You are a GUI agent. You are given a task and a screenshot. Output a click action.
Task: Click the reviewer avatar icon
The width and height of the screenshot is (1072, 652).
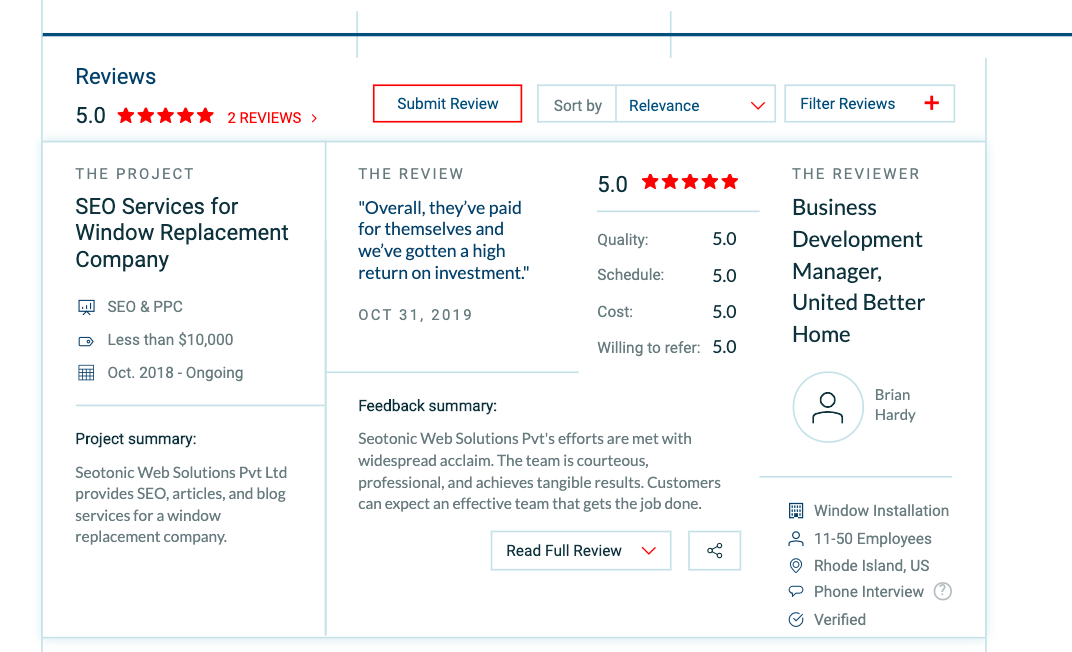827,407
